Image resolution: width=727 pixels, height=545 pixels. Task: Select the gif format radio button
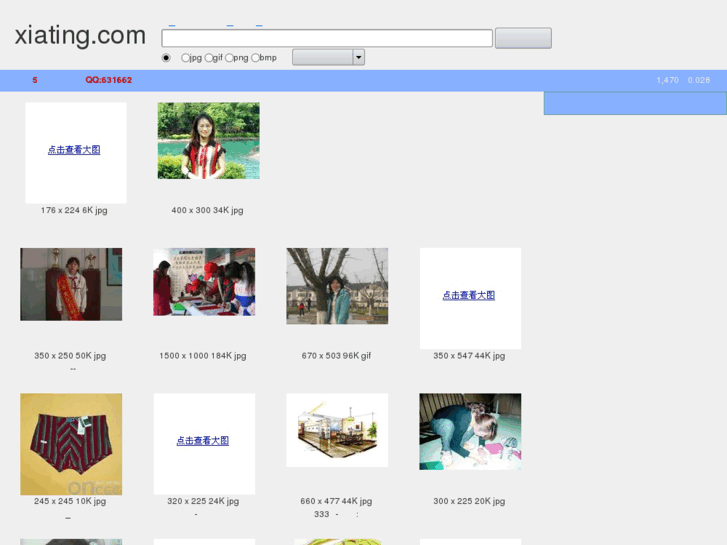click(x=209, y=58)
